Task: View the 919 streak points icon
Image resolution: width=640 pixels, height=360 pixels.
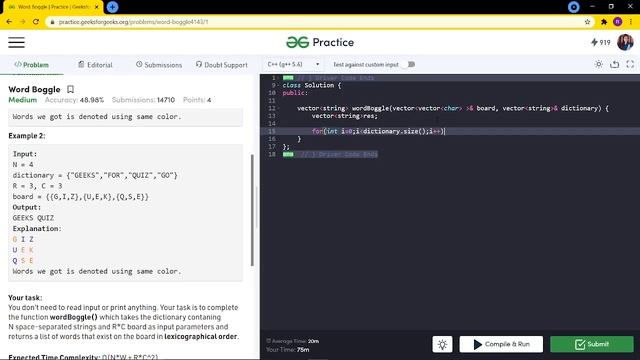Action: coord(600,42)
